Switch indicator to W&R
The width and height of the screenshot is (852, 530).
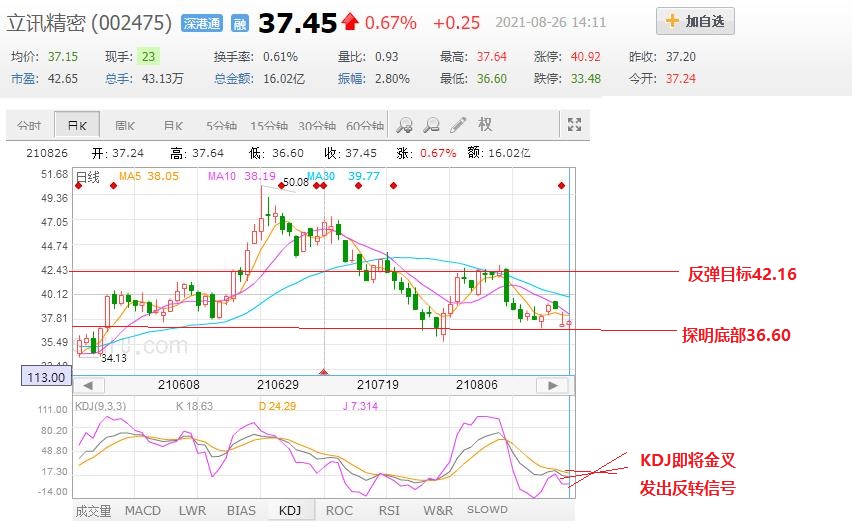coord(438,511)
